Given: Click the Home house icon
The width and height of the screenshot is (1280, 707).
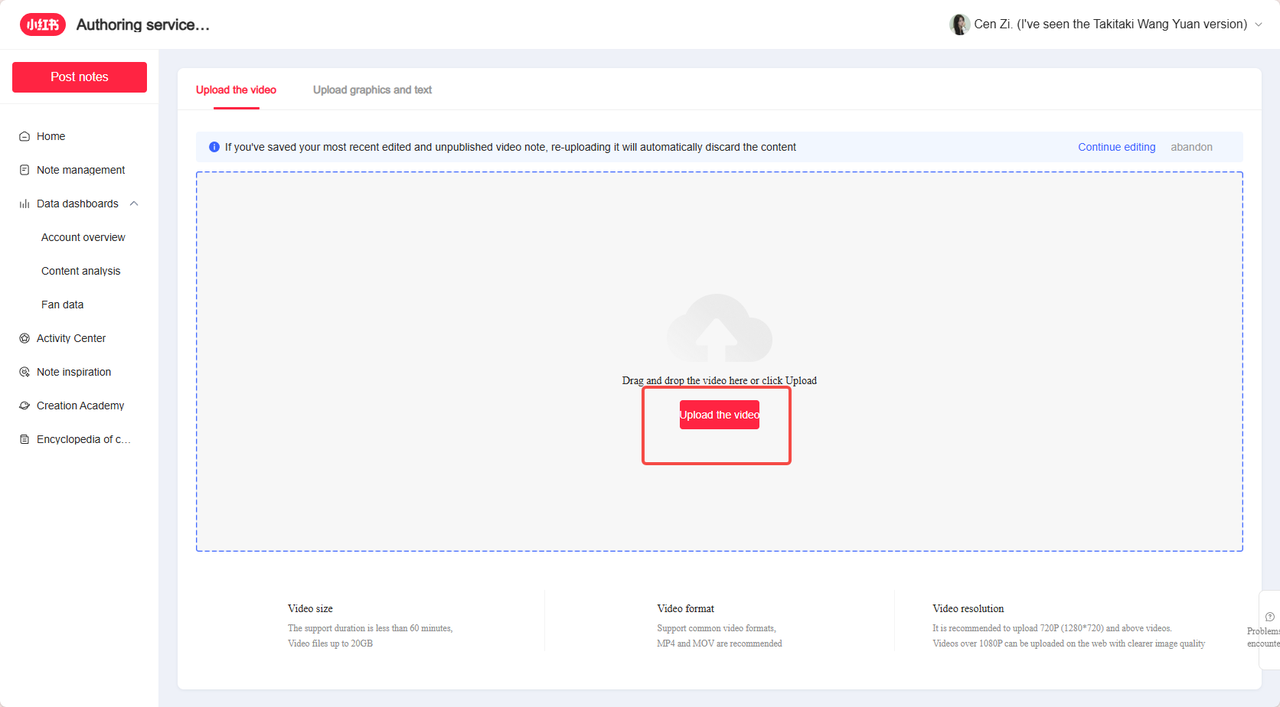Looking at the screenshot, I should pos(24,136).
